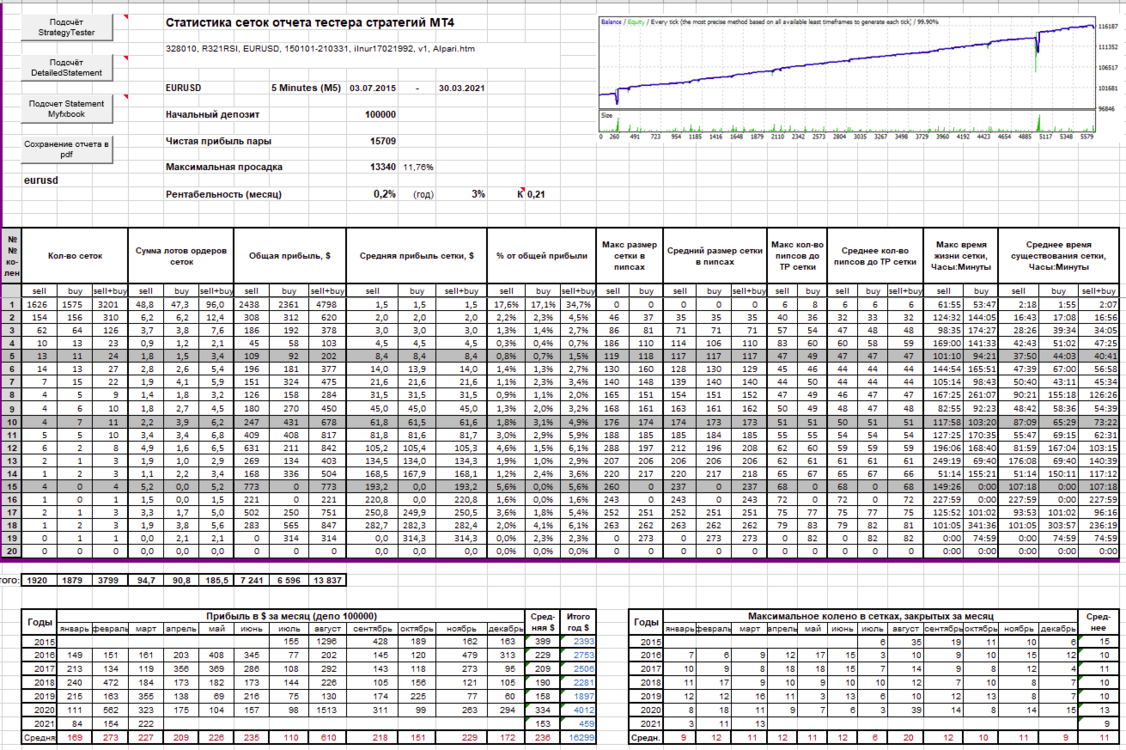Image resolution: width=1126 pixels, height=750 pixels.
Task: Select the EURUSD symbol cell
Action: click(x=183, y=88)
